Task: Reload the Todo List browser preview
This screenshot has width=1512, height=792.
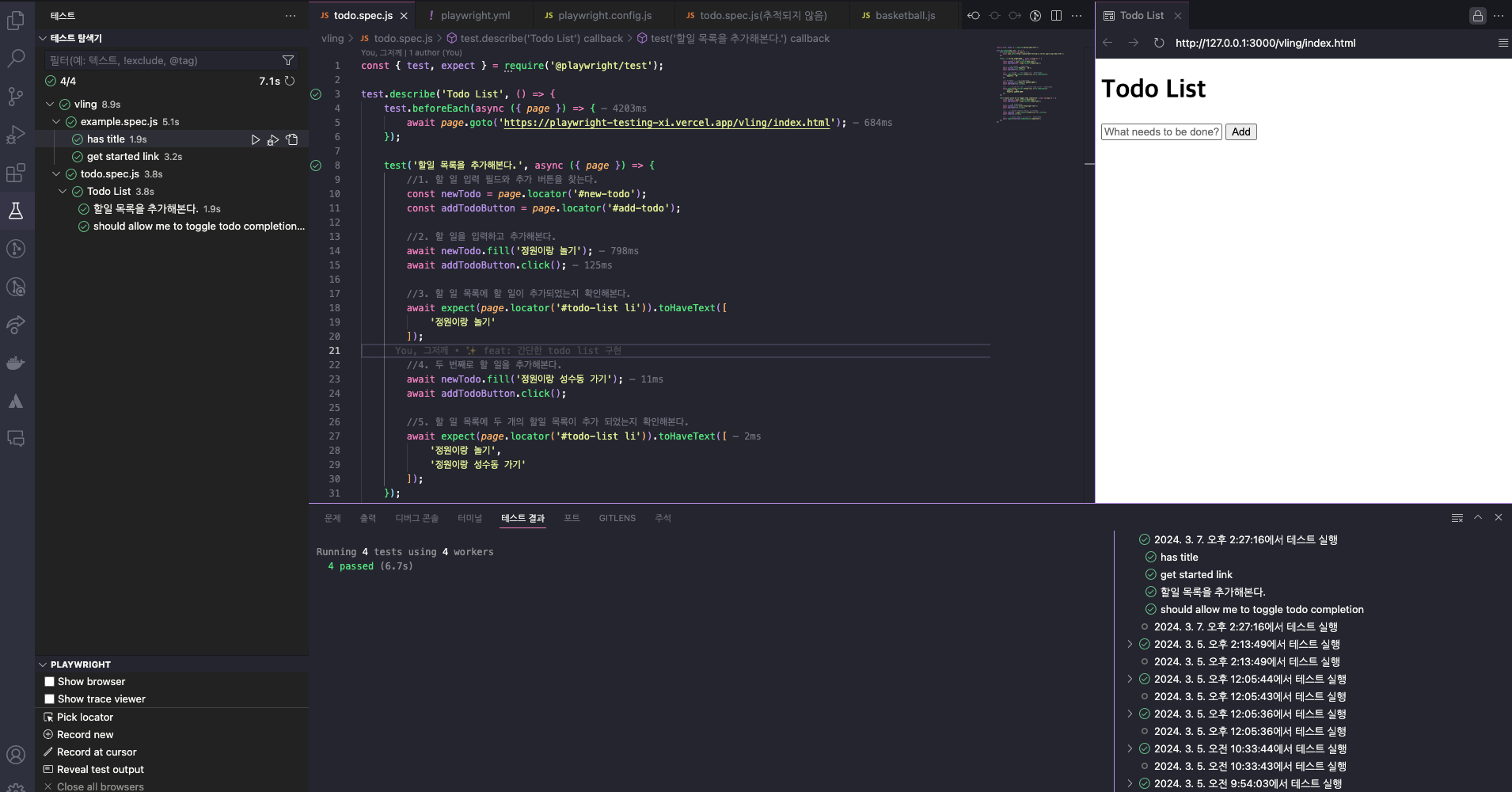Action: 1159,43
